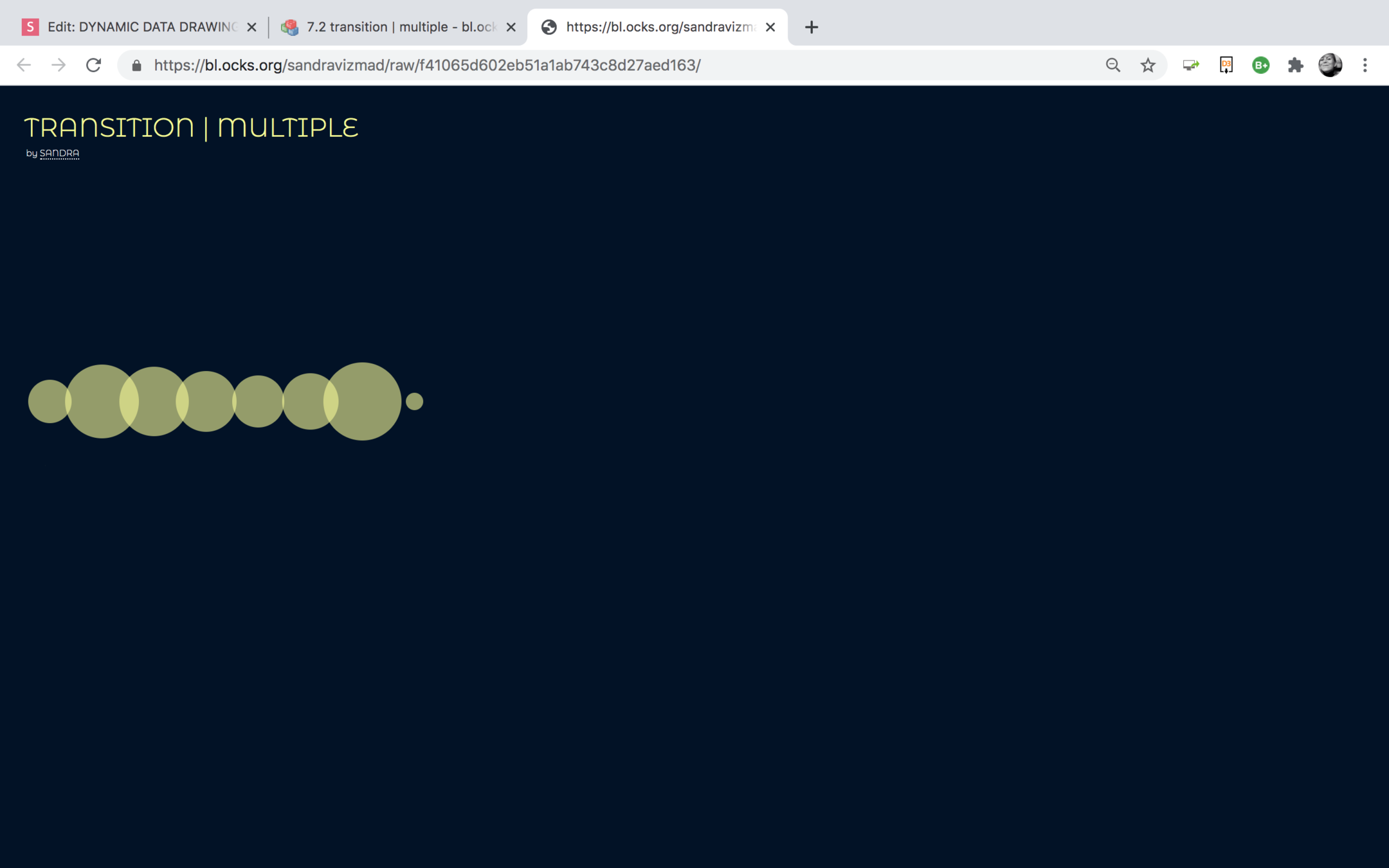Click the zoom magnifier icon in address bar

click(x=1113, y=65)
